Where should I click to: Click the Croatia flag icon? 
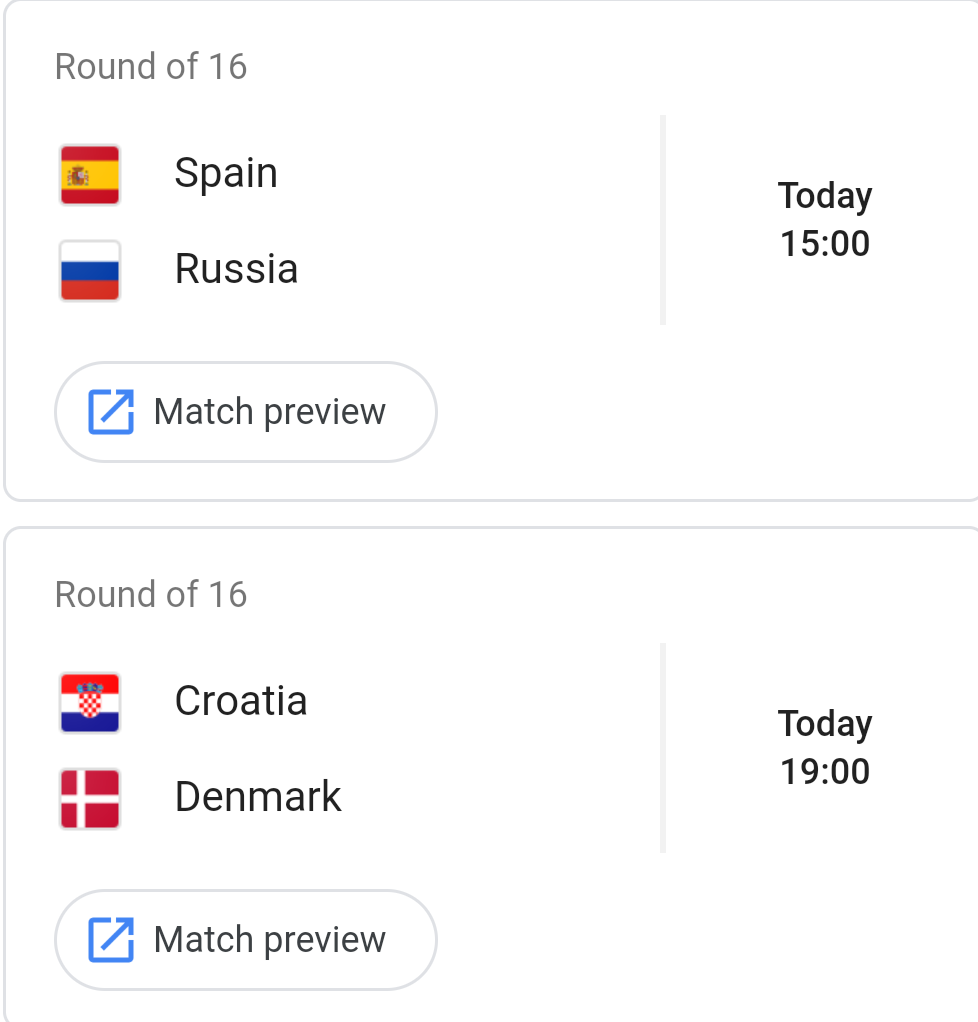pos(90,703)
